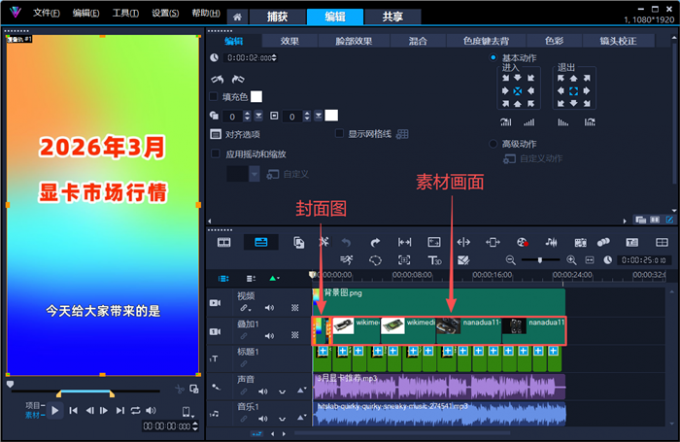Switch to the 捕获 step tab
This screenshot has width=680, height=442.
pos(278,17)
